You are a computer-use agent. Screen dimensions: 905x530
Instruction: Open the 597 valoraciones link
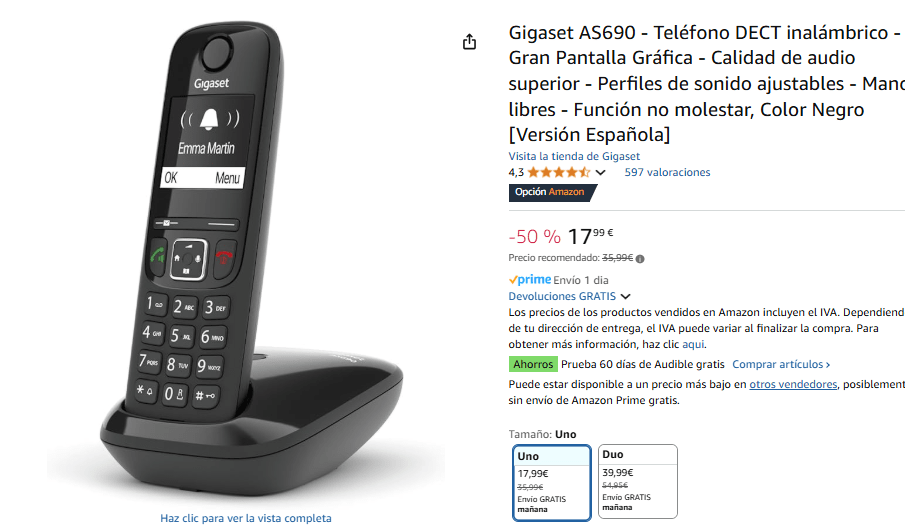[x=667, y=172]
